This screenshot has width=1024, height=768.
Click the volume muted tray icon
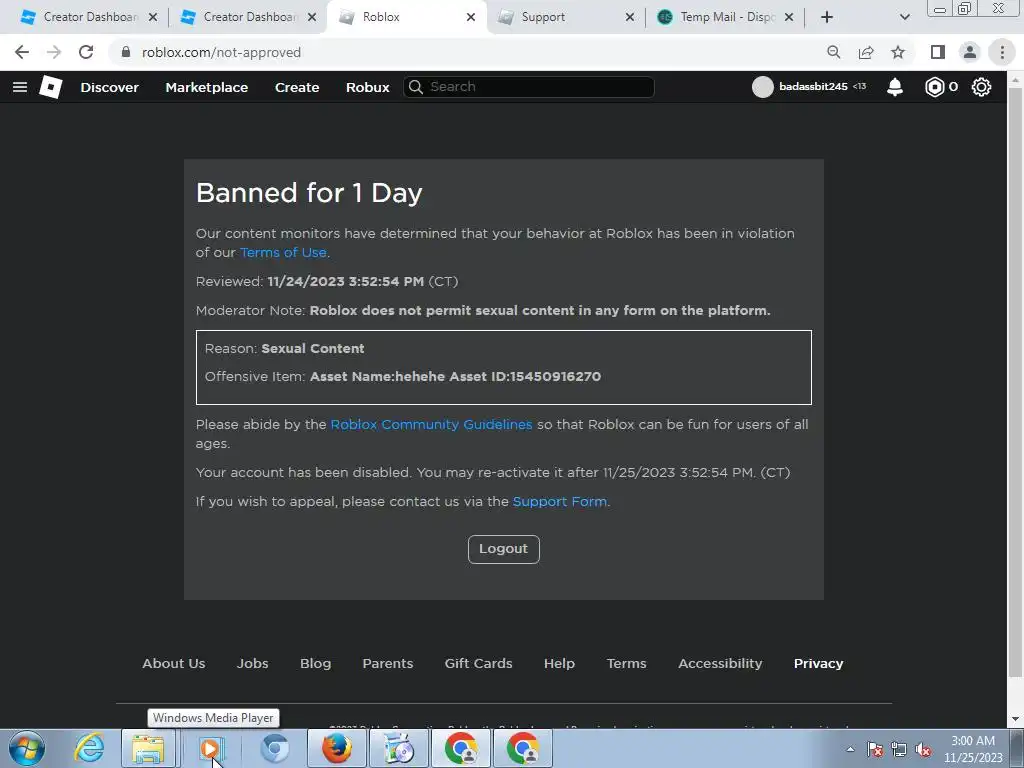(923, 750)
